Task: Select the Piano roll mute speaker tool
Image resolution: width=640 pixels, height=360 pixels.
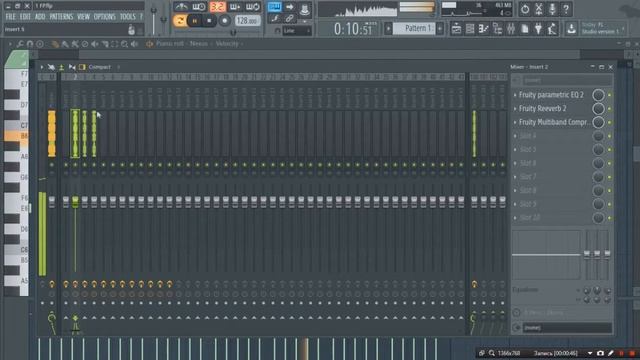Action: (95, 44)
